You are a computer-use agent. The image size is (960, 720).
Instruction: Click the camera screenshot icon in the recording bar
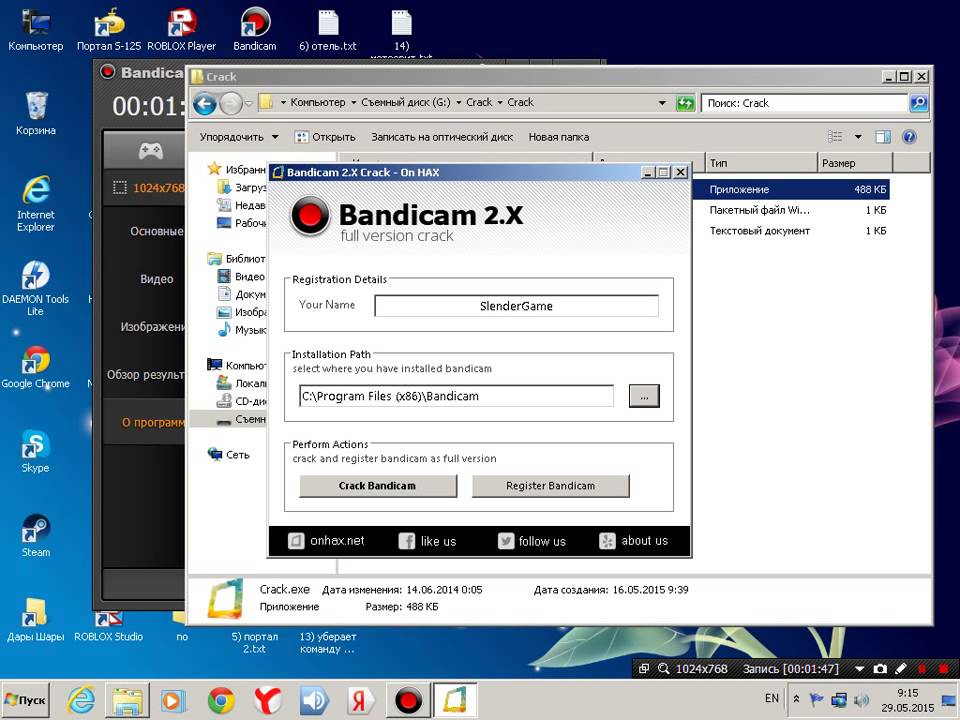coord(880,669)
